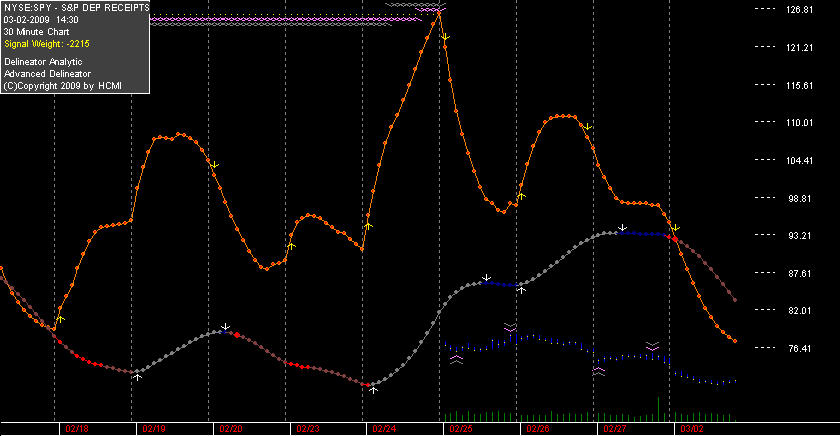
Task: Click the pink chevron below the 02/25 price bars
Action: point(456,359)
